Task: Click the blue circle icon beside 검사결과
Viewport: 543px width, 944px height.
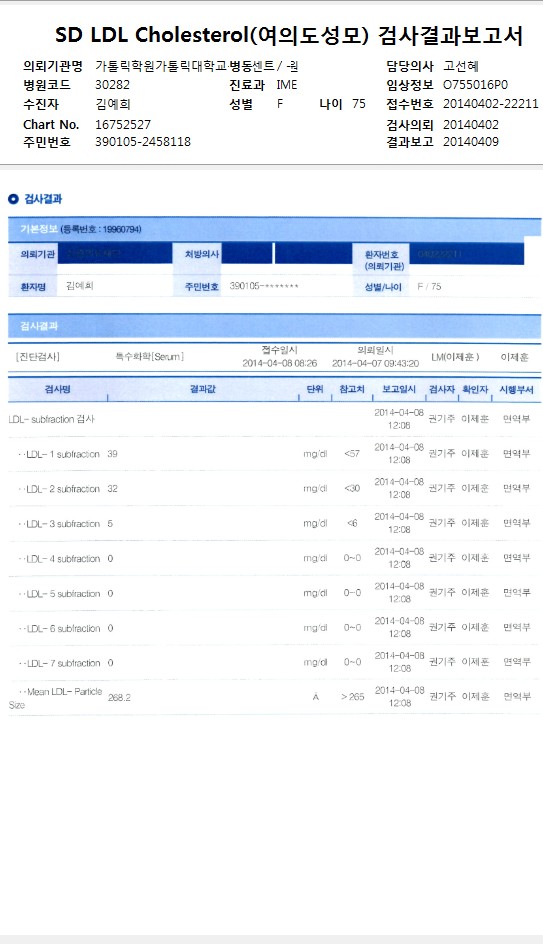Action: [13, 199]
